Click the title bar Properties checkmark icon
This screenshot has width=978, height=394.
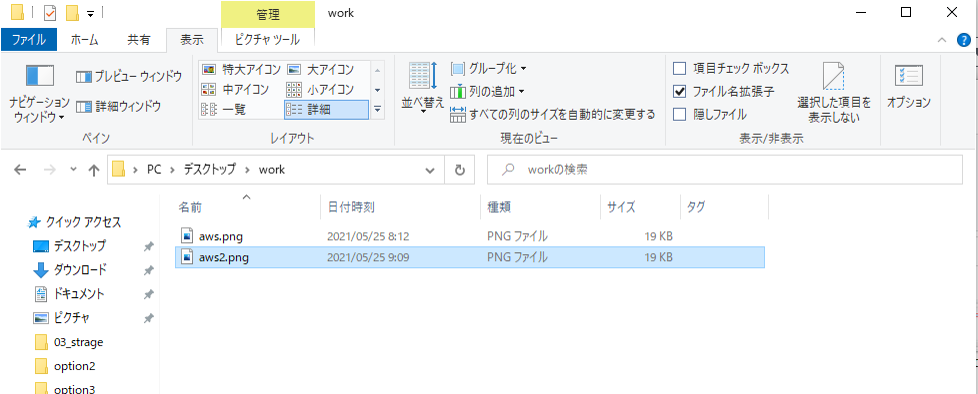click(50, 12)
